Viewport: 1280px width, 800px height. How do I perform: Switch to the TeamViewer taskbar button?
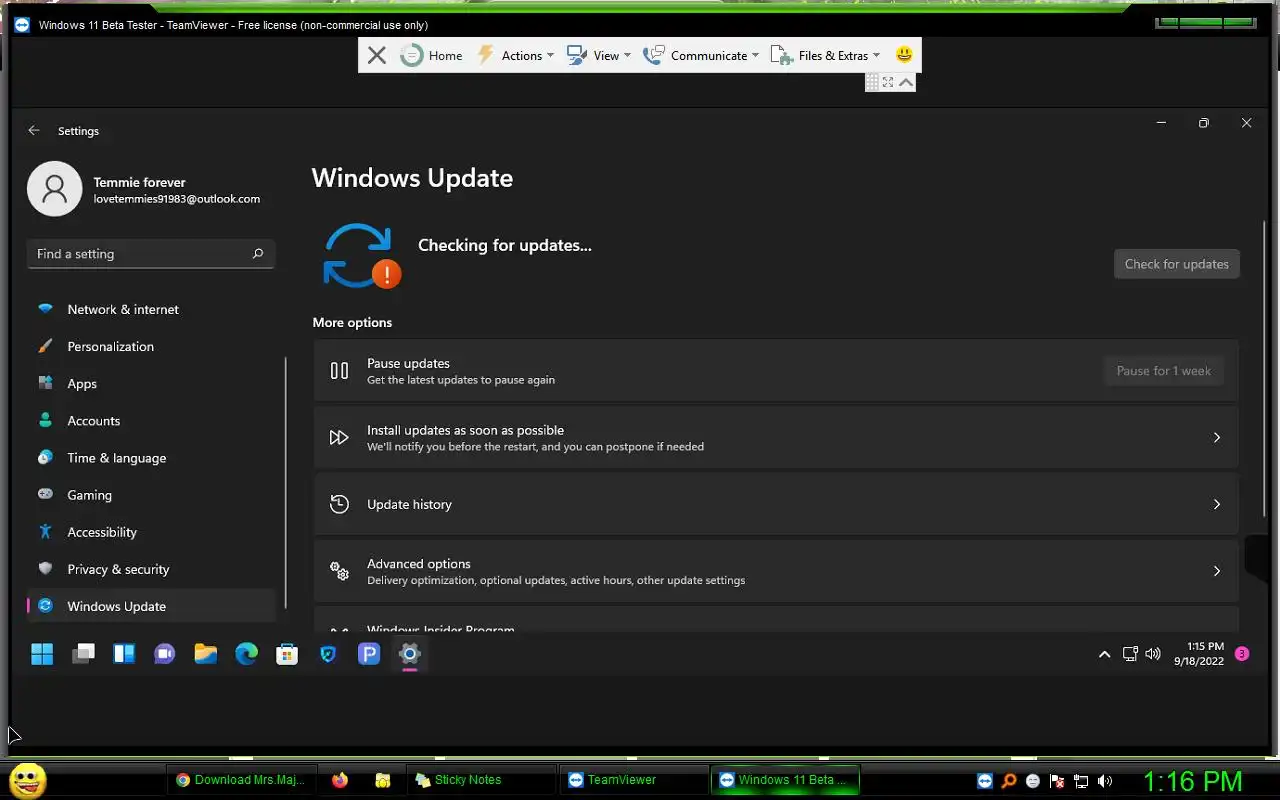pyautogui.click(x=635, y=780)
